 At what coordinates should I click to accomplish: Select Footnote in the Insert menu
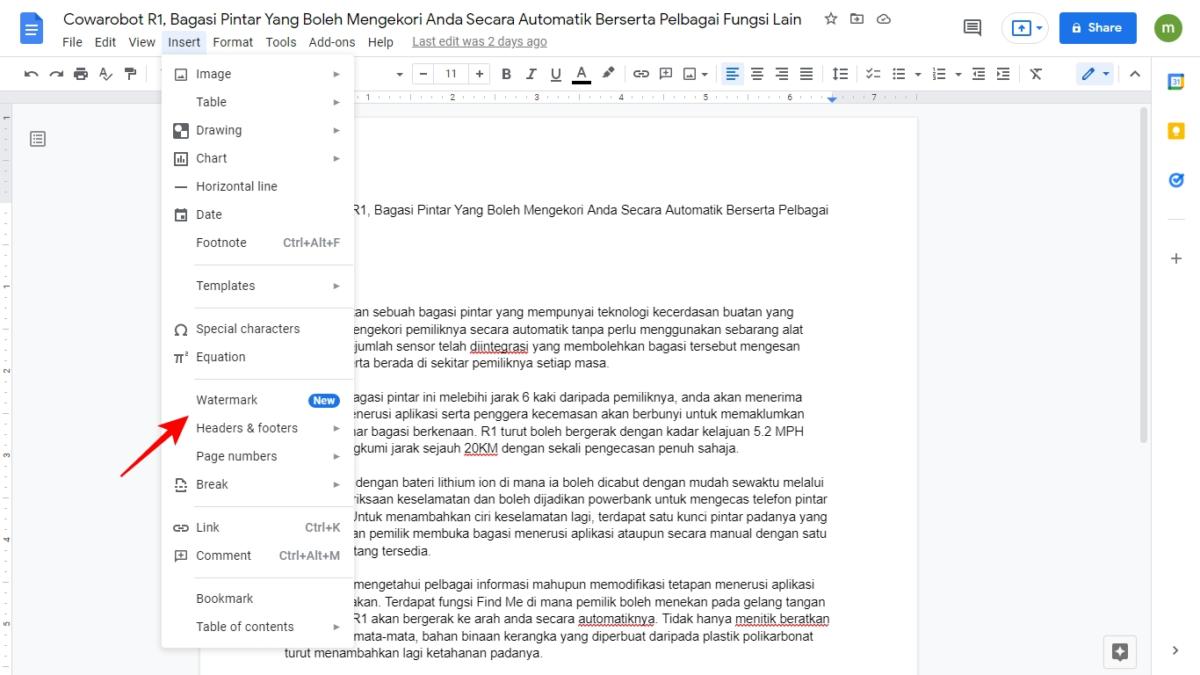click(258, 242)
